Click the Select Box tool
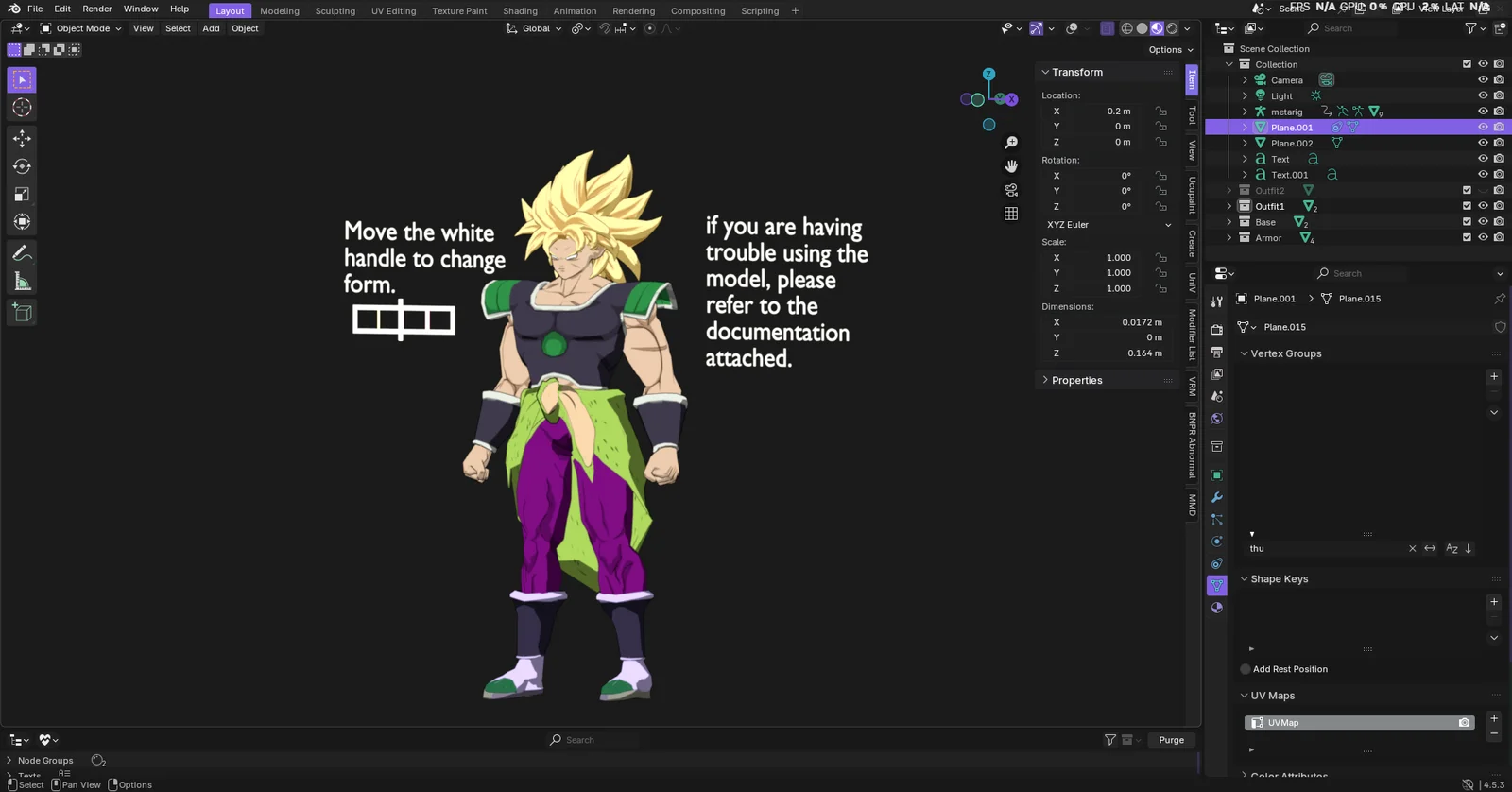Screen dimensions: 1512x792 click(x=22, y=80)
